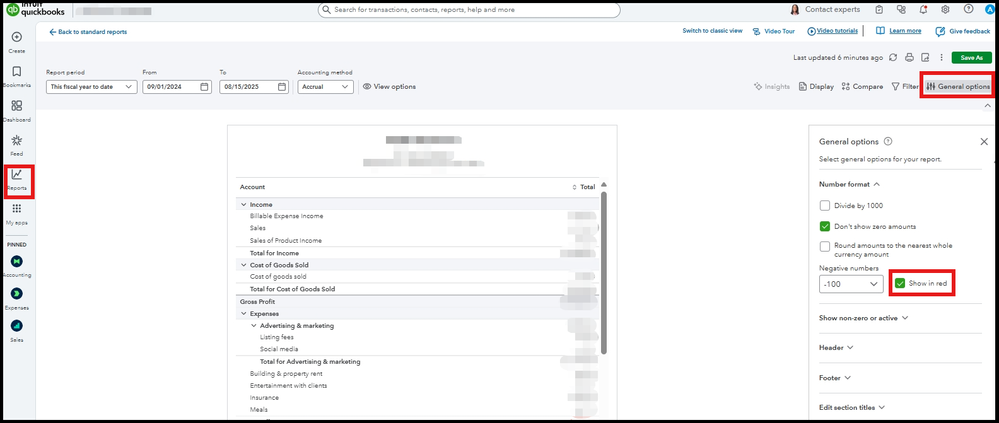Uncheck Don't show zero amounts
The height and width of the screenshot is (423, 999).
pyautogui.click(x=825, y=226)
